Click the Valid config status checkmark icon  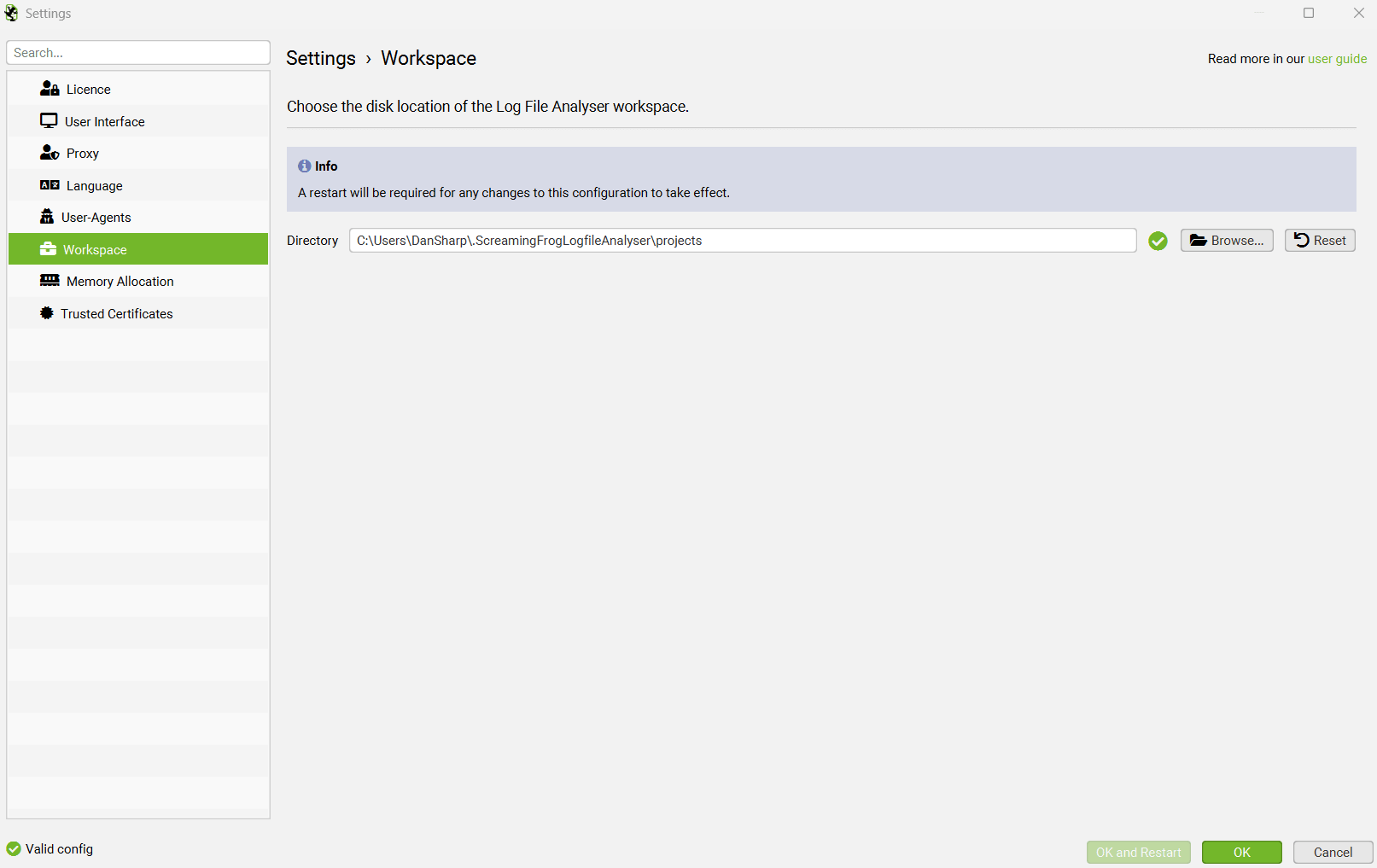click(x=14, y=849)
